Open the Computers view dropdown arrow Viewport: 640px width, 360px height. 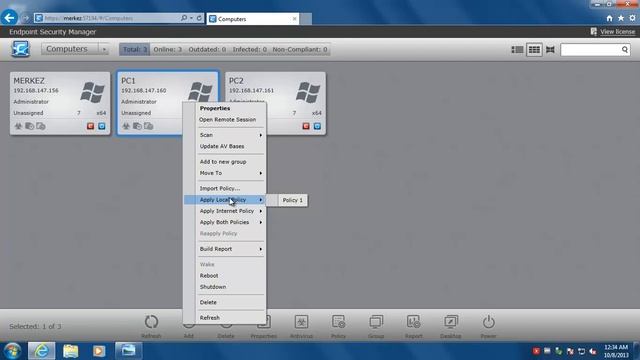104,49
